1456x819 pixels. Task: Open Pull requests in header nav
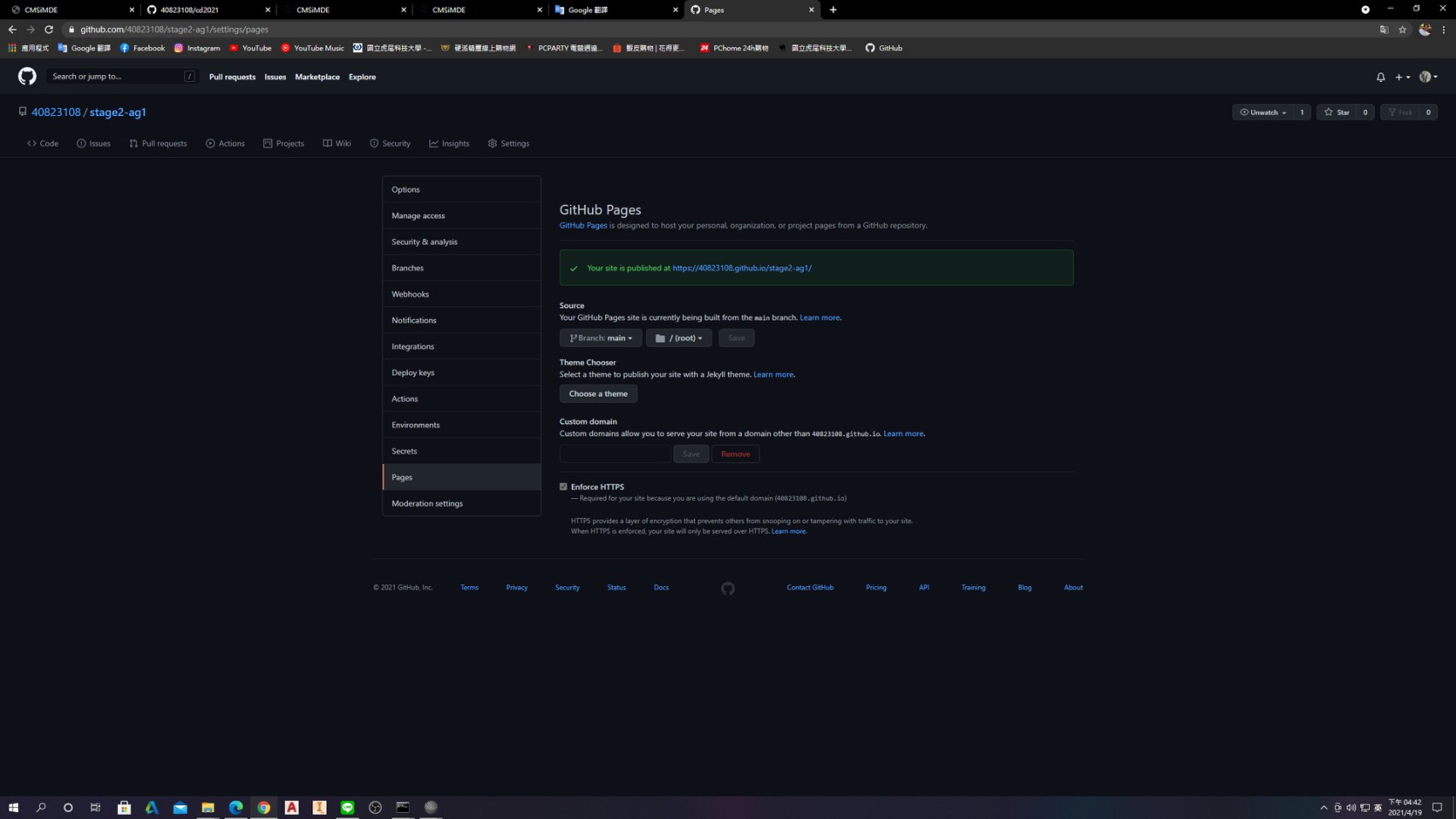pyautogui.click(x=232, y=77)
